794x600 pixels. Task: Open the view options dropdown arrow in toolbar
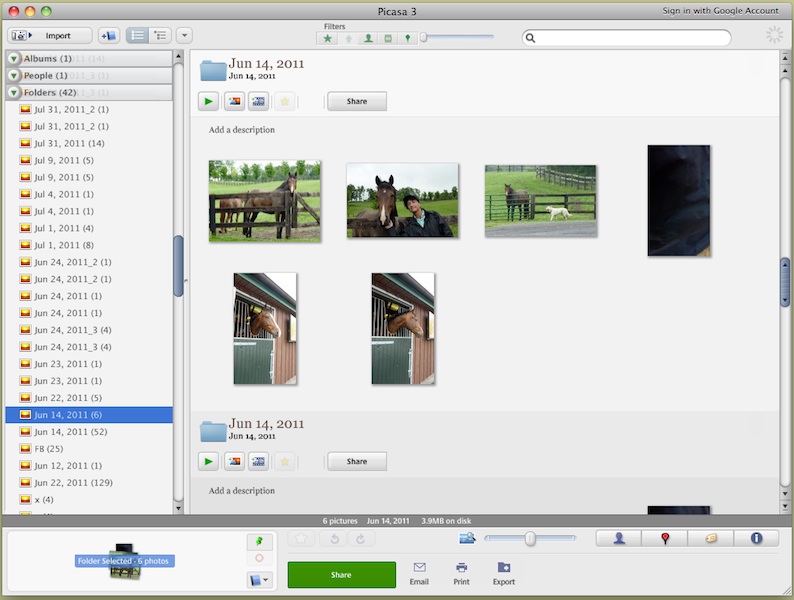184,35
